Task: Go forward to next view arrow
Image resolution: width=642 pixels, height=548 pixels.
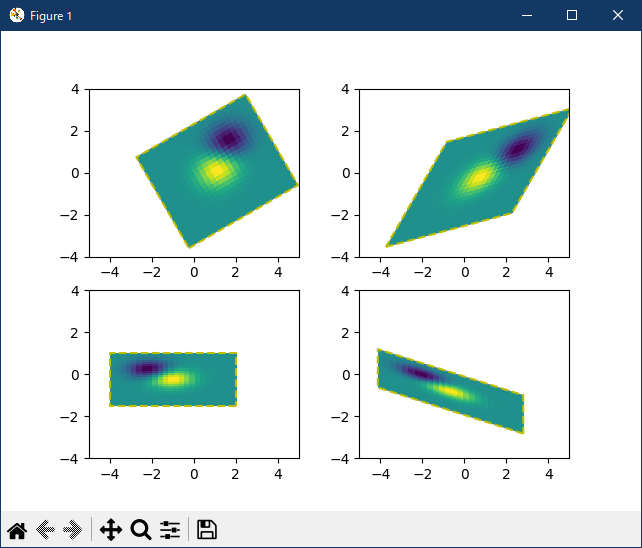Action: click(x=72, y=530)
